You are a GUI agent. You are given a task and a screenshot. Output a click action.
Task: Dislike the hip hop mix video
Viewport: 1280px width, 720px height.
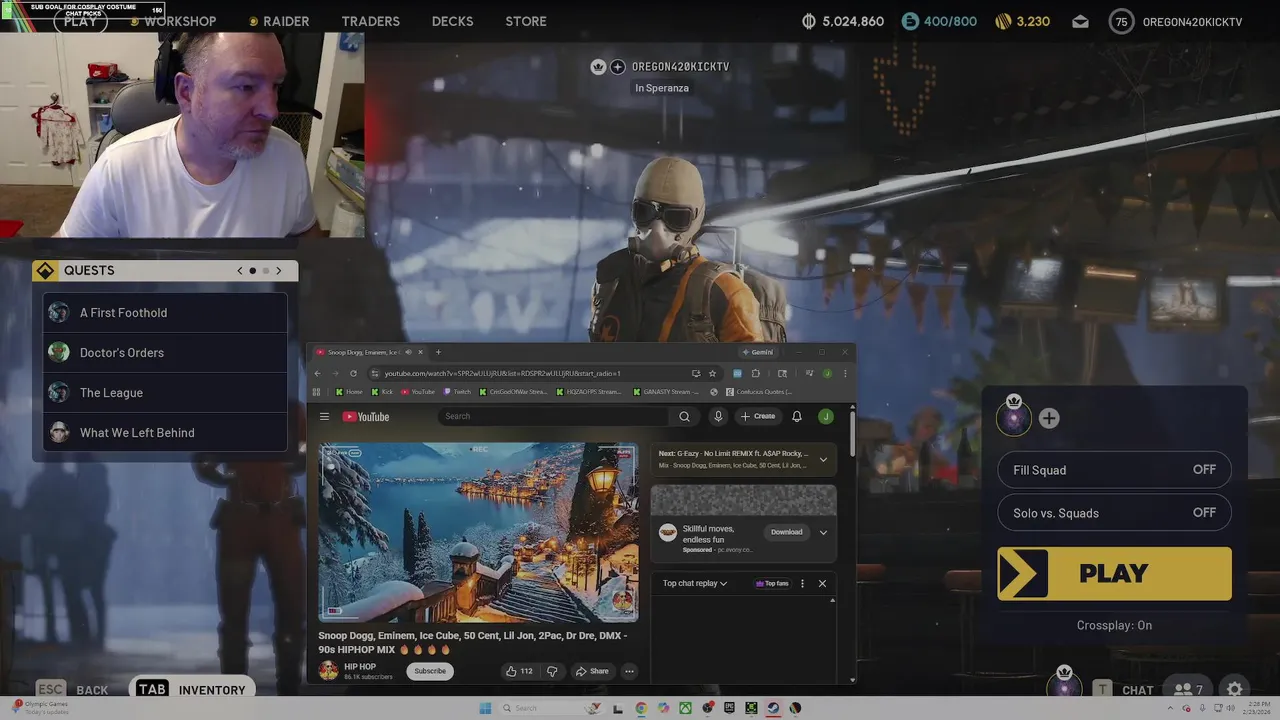pyautogui.click(x=552, y=671)
